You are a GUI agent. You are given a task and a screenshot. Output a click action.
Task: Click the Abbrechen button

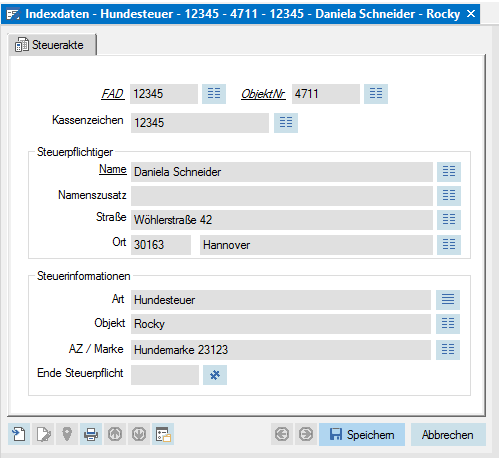point(448,434)
